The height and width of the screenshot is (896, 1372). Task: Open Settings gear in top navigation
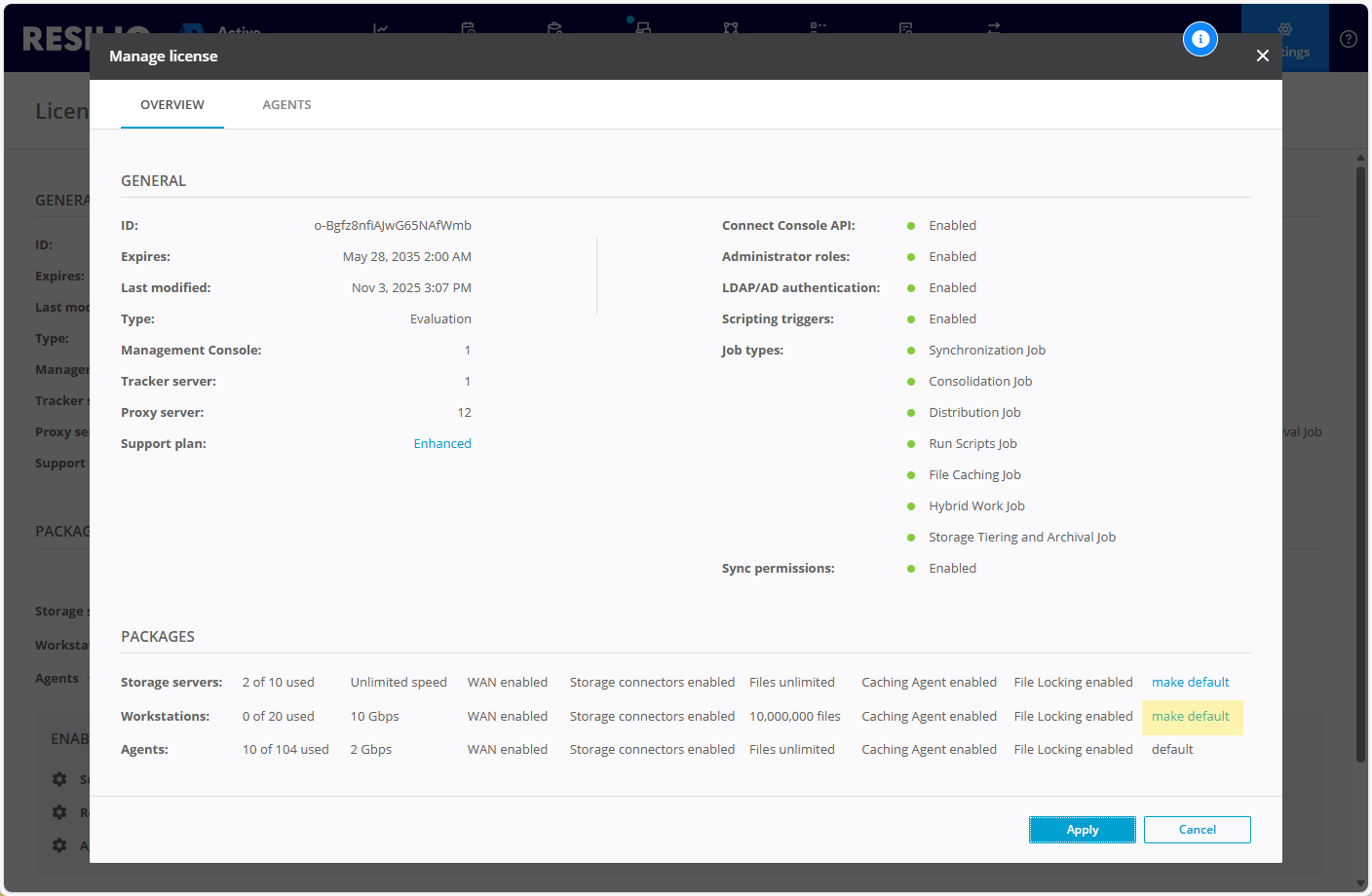1285,30
